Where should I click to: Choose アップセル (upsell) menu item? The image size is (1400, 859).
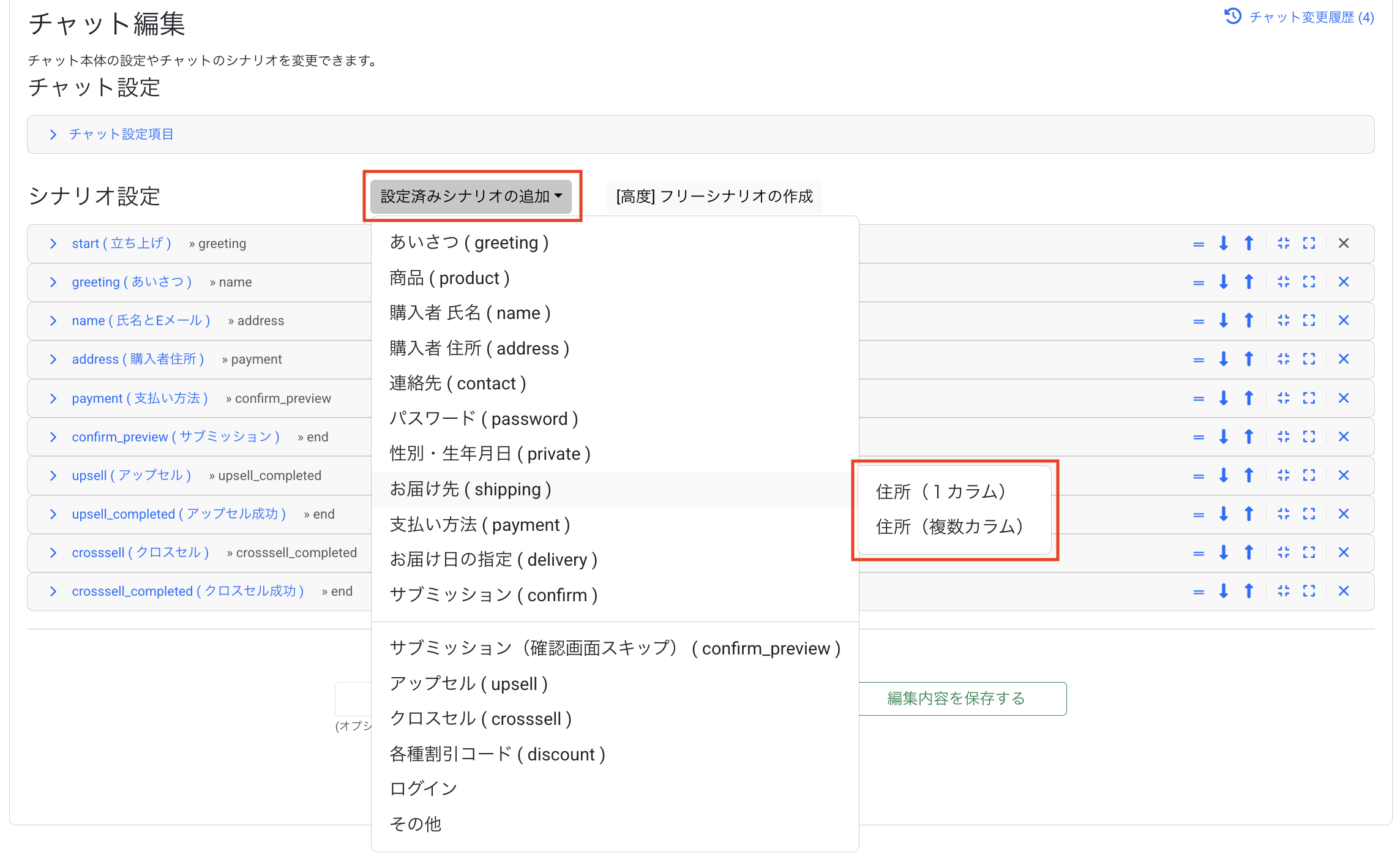(615, 684)
